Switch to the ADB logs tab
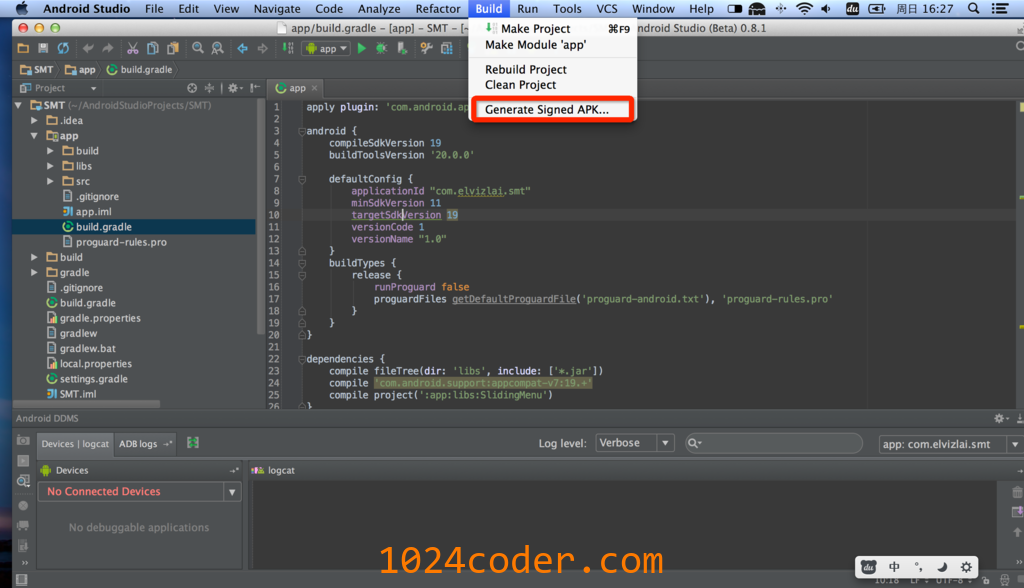 pyautogui.click(x=140, y=443)
